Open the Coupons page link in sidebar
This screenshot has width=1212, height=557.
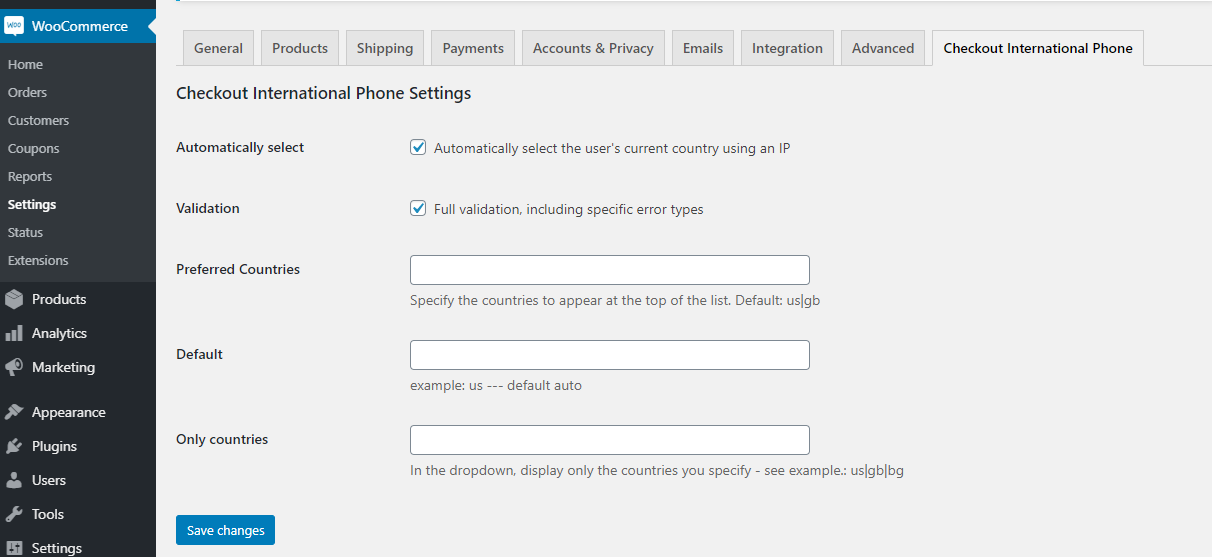pyautogui.click(x=33, y=148)
